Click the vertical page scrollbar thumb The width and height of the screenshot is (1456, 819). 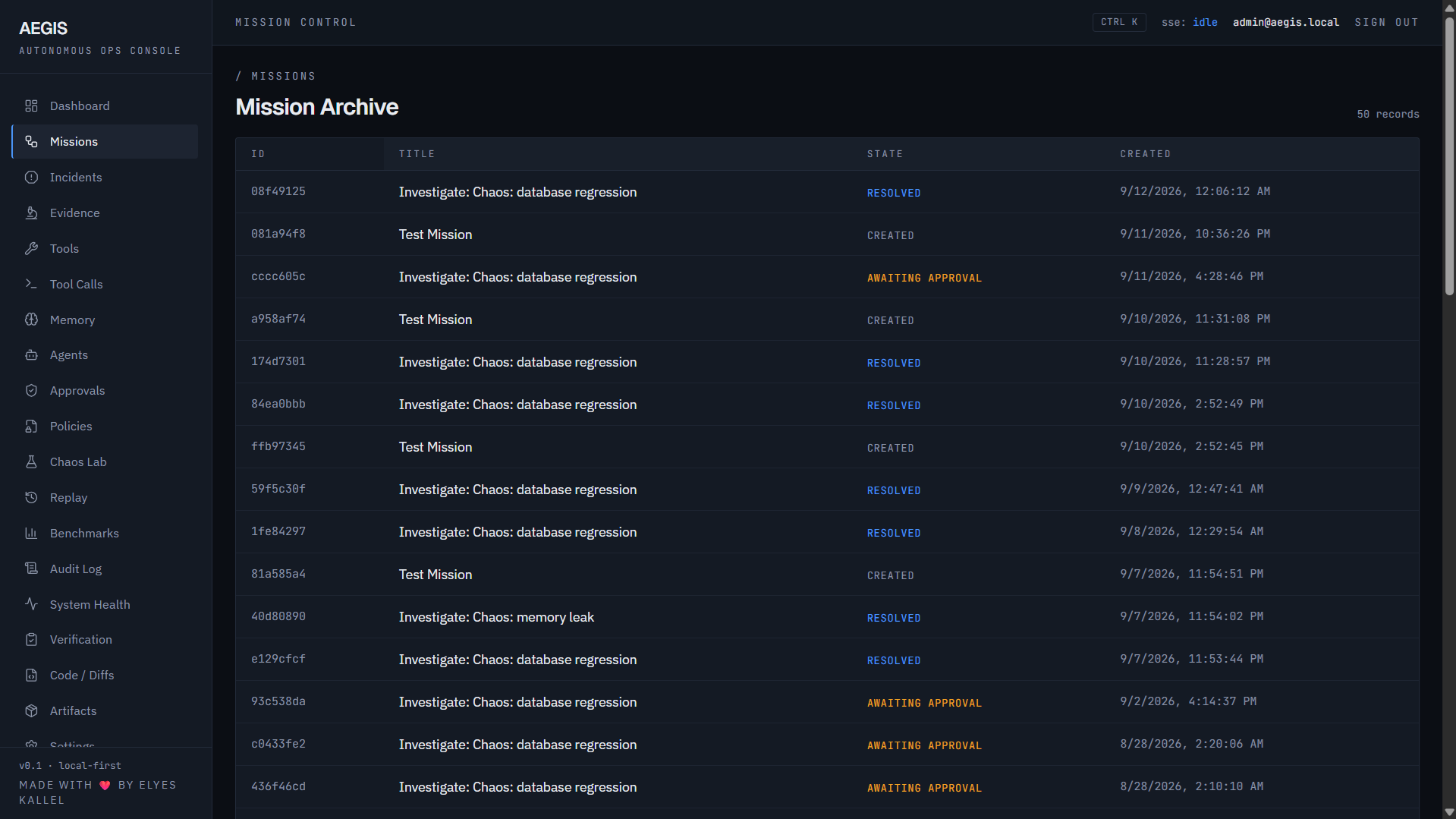[1449, 156]
